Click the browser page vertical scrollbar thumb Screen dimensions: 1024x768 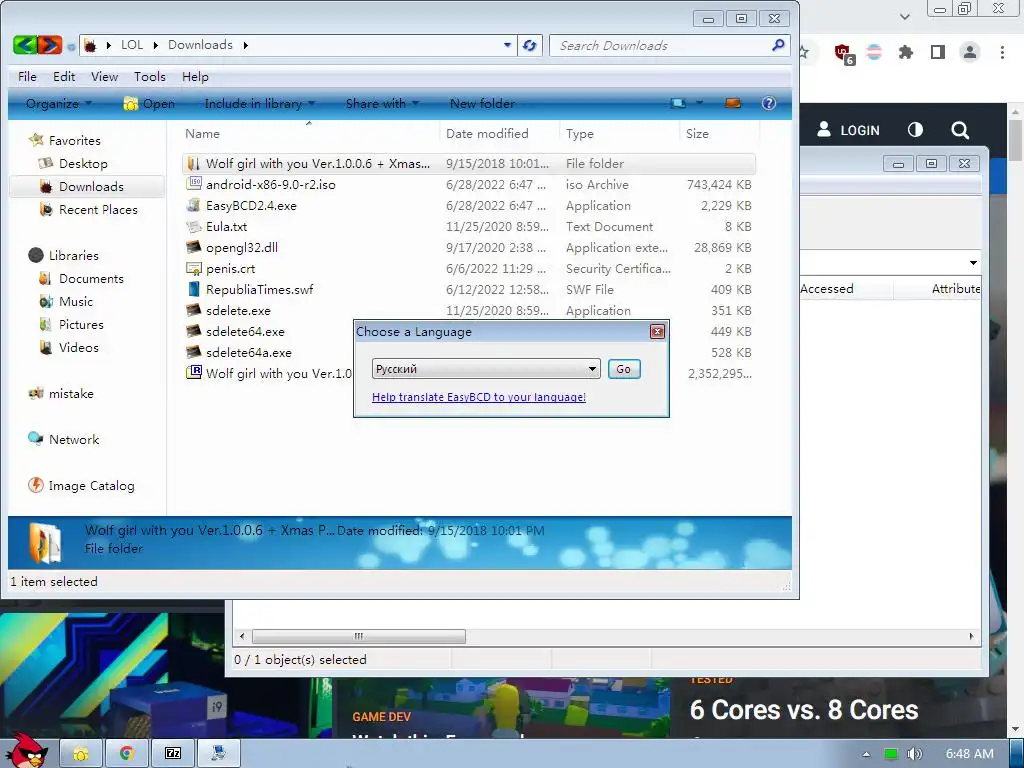pos(1016,140)
